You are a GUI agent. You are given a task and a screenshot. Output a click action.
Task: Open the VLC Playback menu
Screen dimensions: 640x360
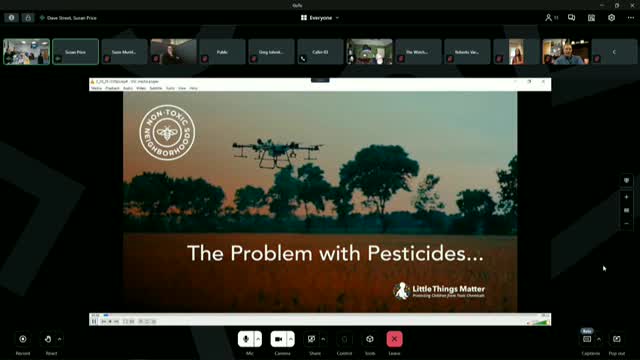pos(112,88)
